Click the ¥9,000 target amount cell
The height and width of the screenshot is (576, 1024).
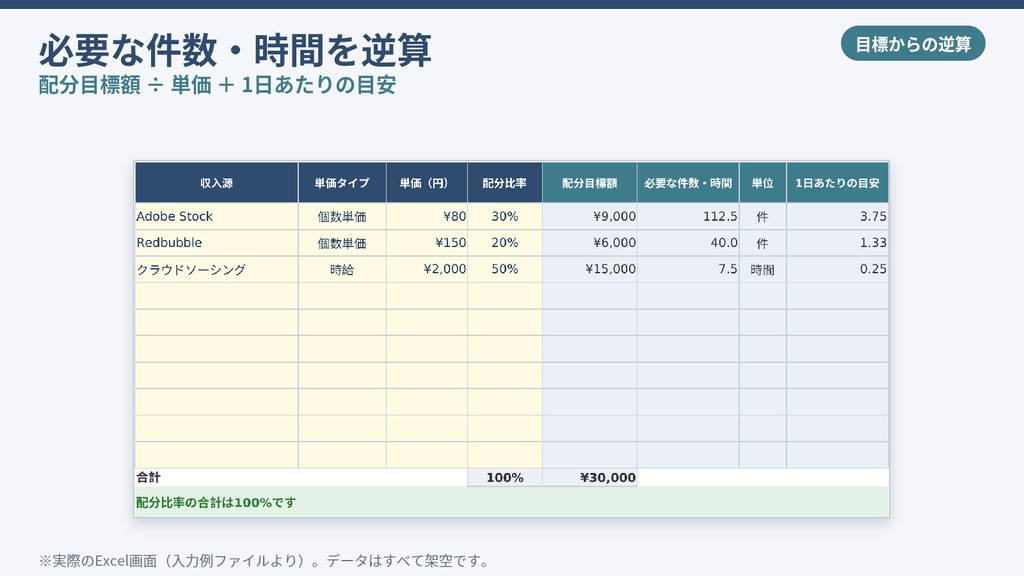click(590, 216)
